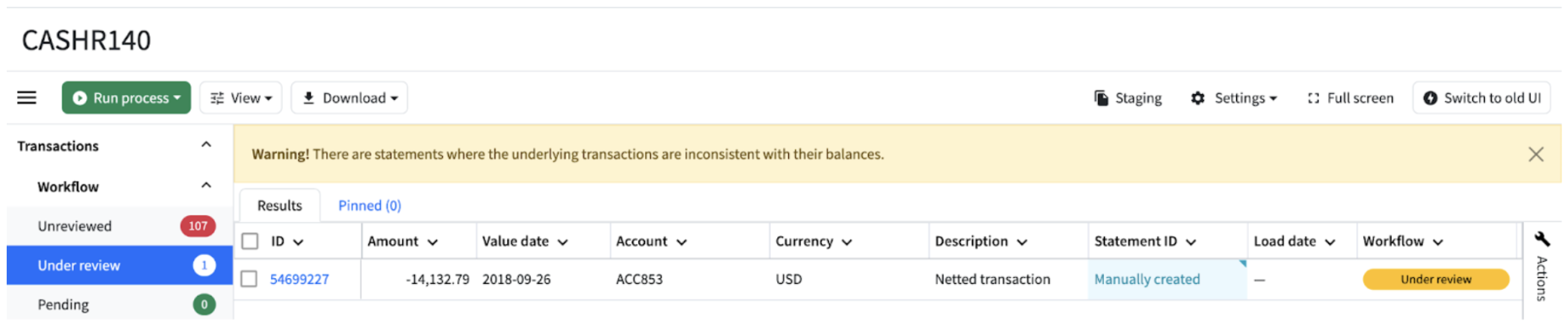Screen dimensions: 1568x334
Task: Open the View dropdown menu
Action: (x=240, y=97)
